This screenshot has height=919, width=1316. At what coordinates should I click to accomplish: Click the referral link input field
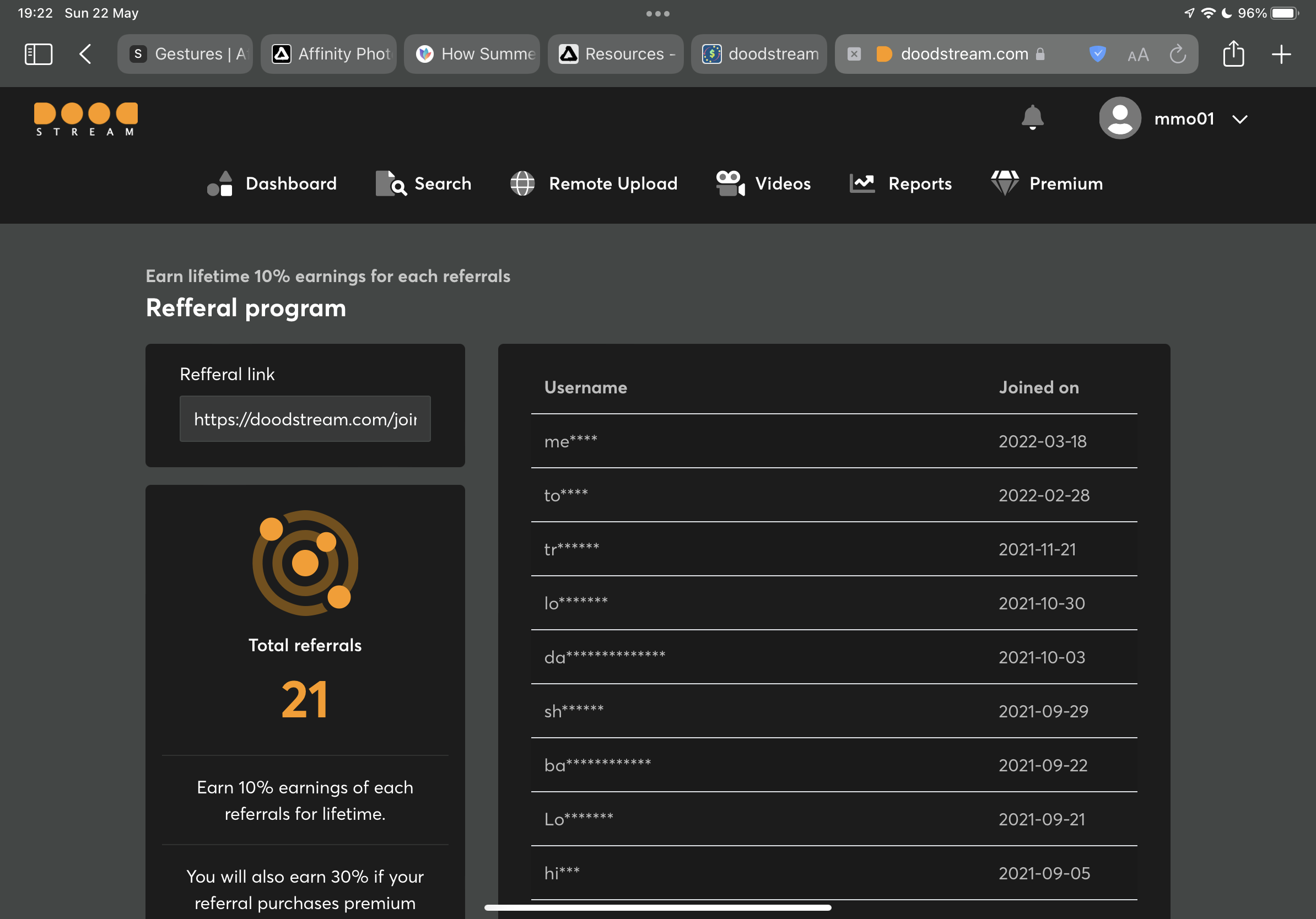305,419
